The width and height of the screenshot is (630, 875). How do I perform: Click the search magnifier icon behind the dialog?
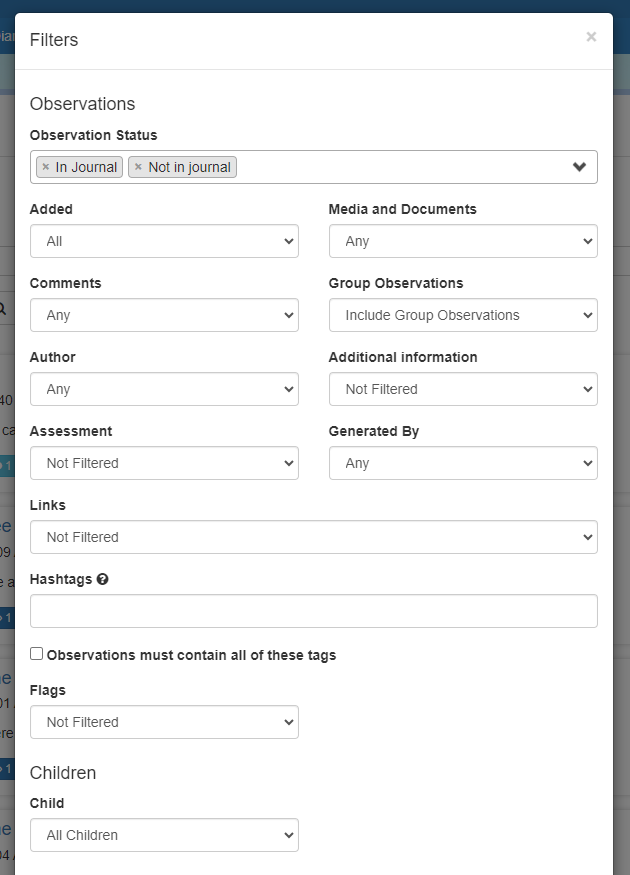click(x=4, y=309)
